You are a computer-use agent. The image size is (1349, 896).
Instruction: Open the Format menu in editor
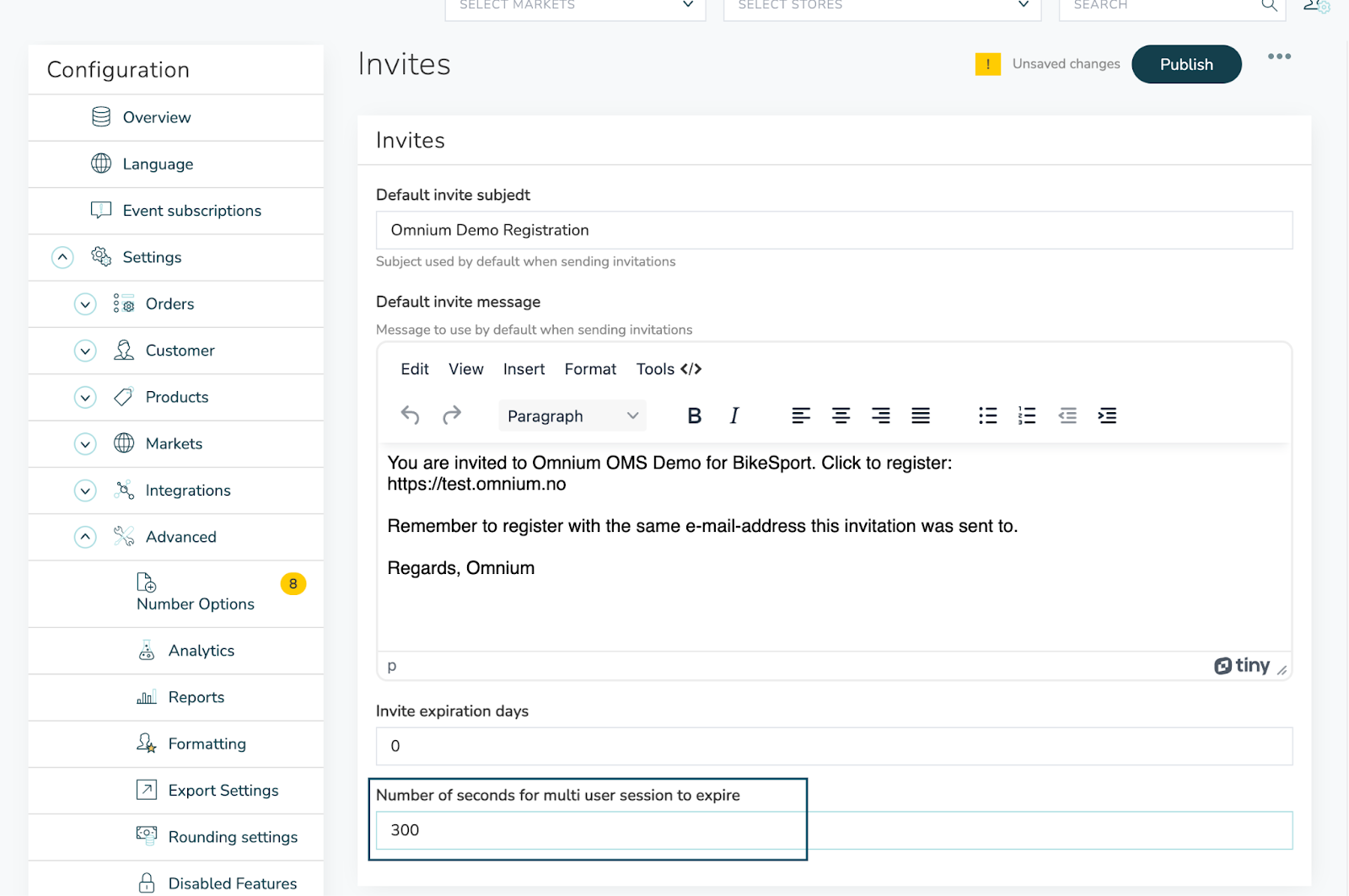tap(590, 369)
